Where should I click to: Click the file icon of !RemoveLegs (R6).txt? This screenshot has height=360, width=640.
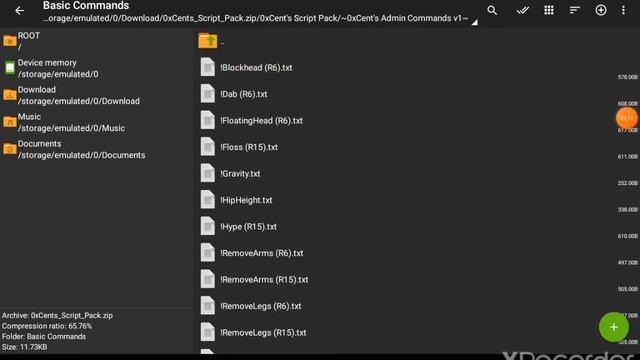point(207,306)
